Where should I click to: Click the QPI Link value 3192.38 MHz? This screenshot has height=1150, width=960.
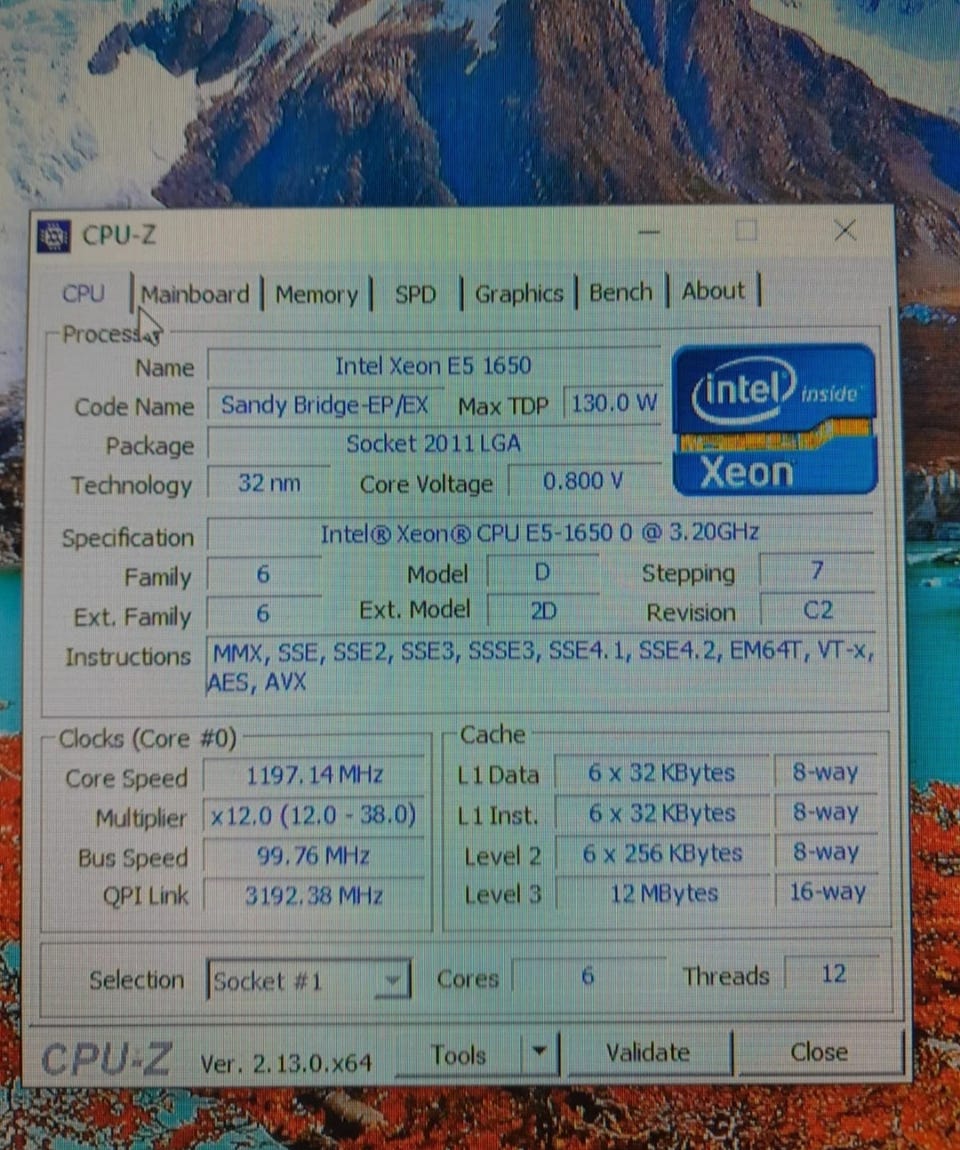(x=314, y=896)
